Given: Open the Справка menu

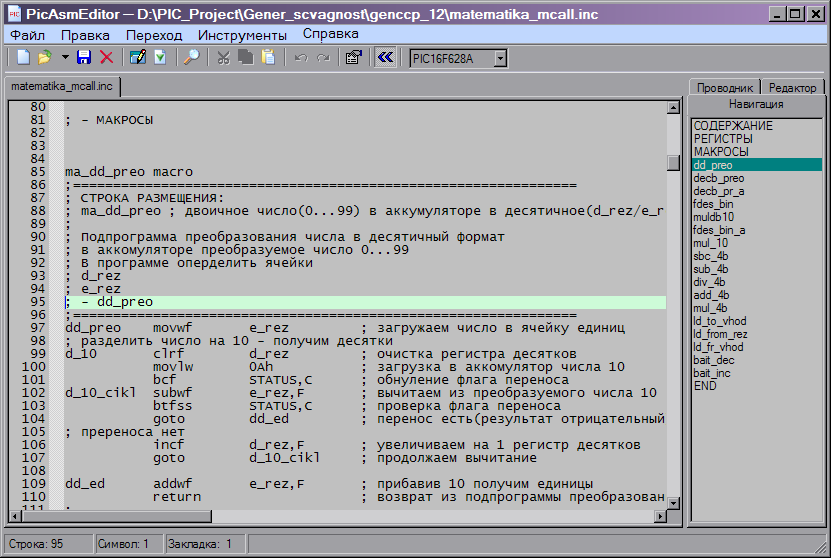Looking at the screenshot, I should (x=331, y=34).
